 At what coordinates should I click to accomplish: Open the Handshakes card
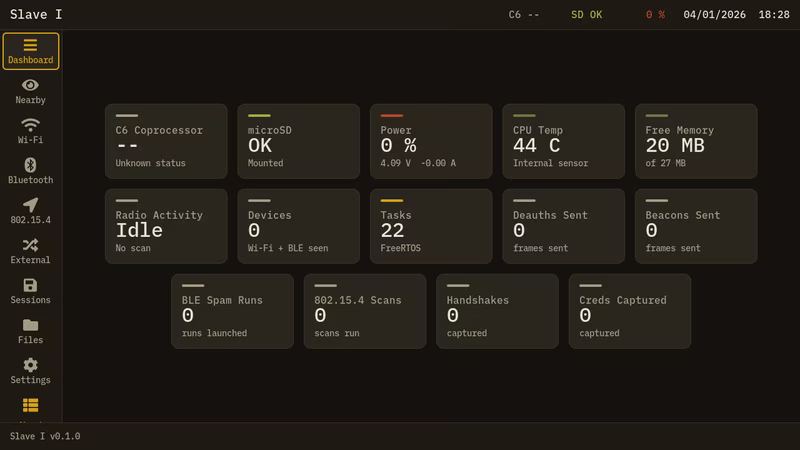point(497,311)
